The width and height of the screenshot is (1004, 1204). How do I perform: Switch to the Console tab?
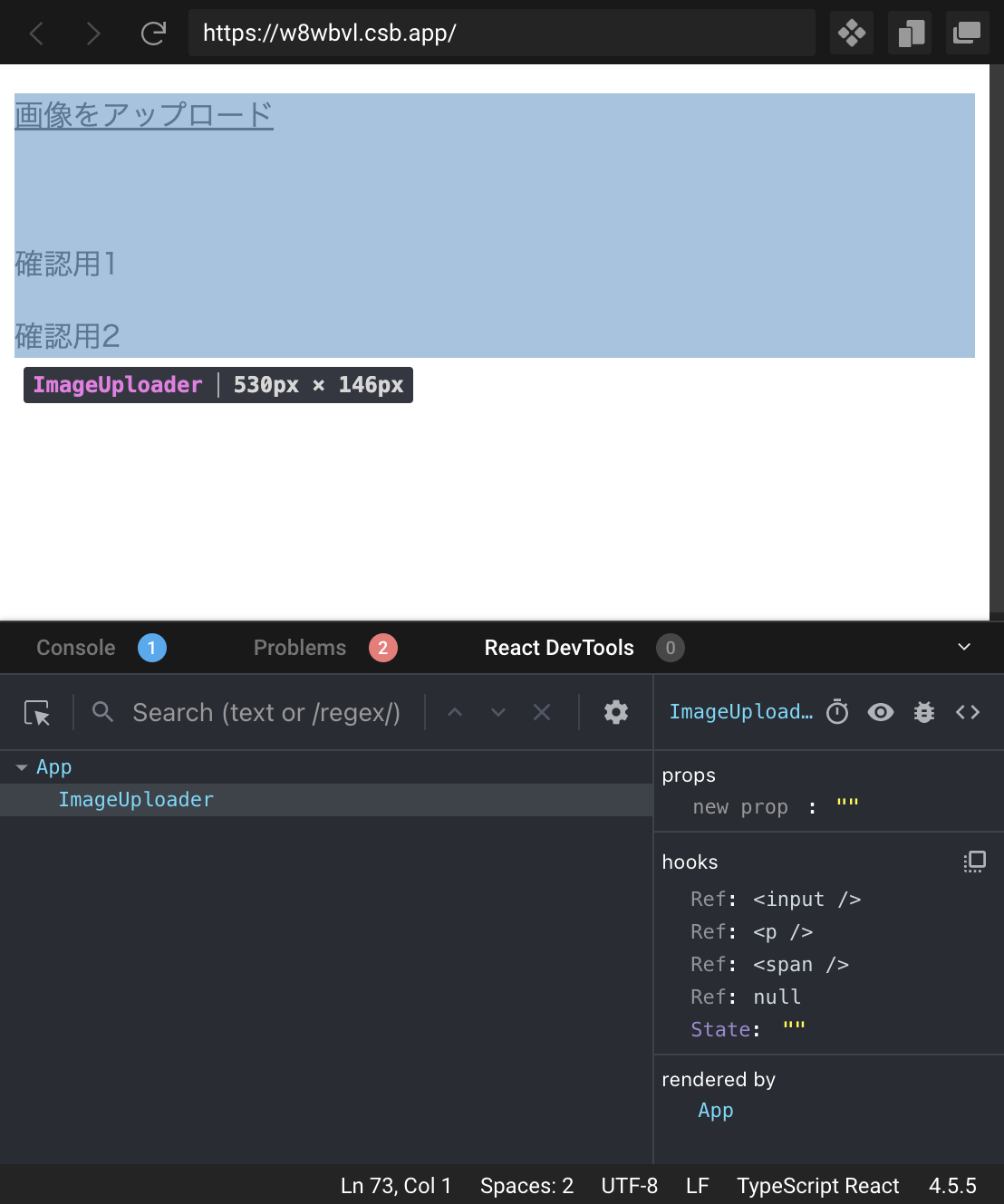[x=75, y=647]
